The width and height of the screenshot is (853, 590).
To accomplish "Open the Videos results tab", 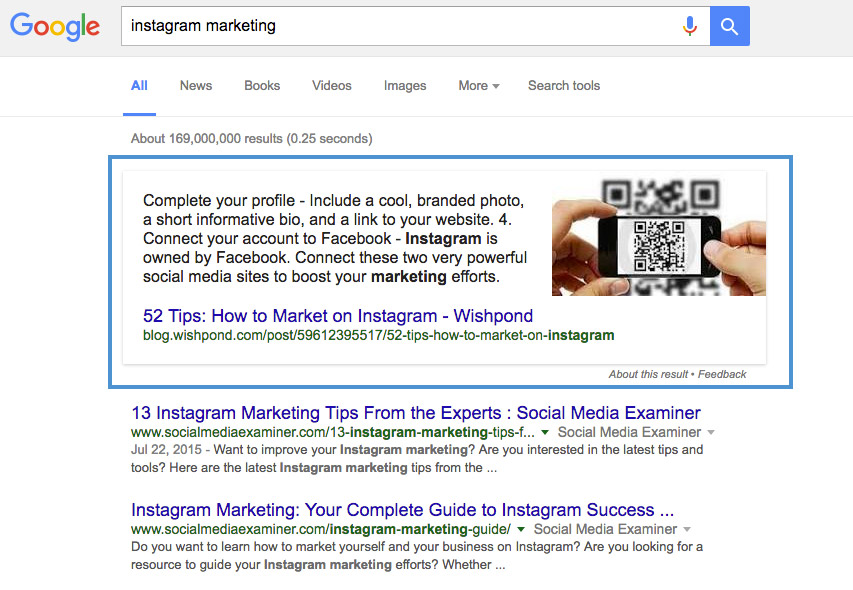I will point(332,85).
